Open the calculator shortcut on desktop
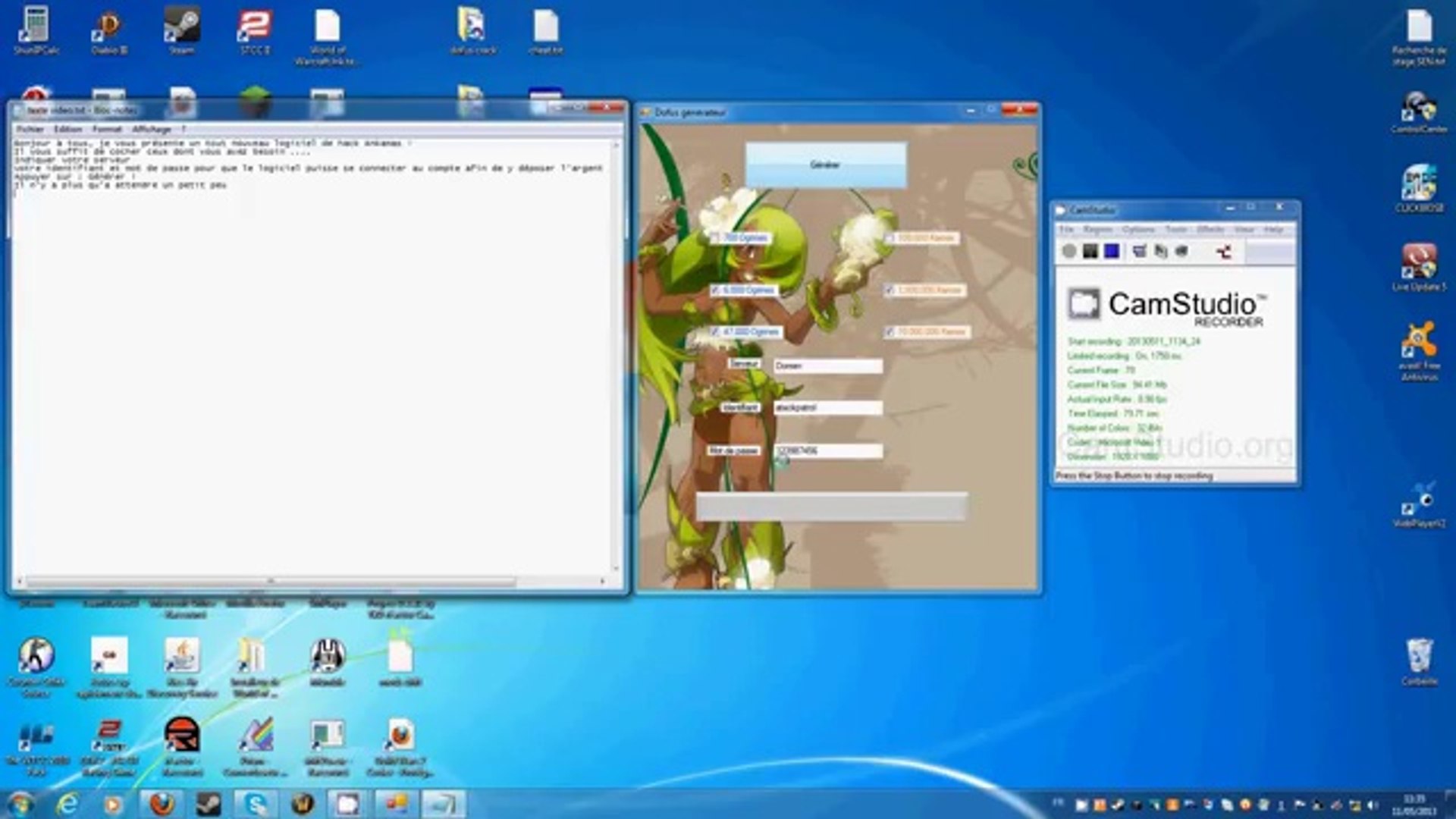The width and height of the screenshot is (1456, 819). click(36, 32)
